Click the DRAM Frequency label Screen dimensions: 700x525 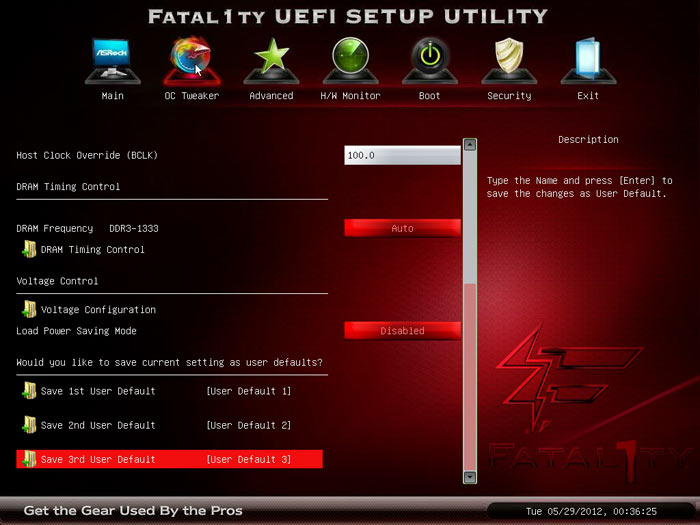(x=55, y=228)
